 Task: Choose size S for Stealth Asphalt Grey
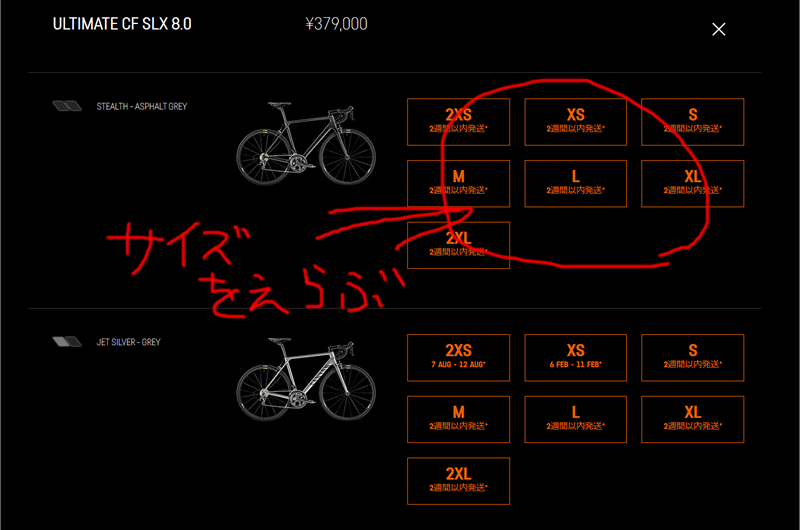[692, 122]
